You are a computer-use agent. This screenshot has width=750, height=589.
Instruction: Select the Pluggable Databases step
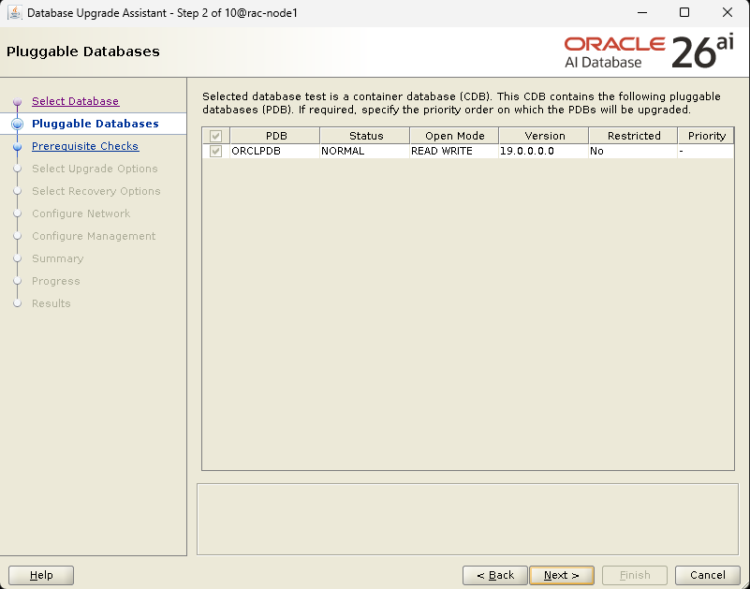95,123
